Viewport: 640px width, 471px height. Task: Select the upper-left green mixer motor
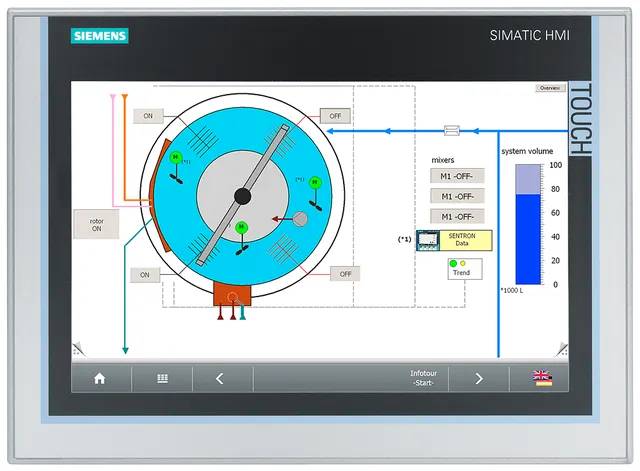[176, 158]
